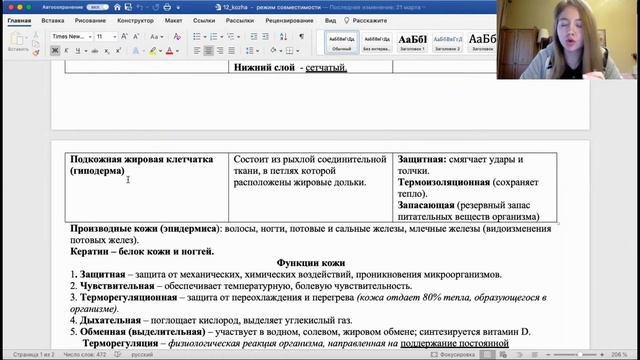This screenshot has width=640, height=360.
Task: Cut the selection with the scissors icon
Action: 36,35
